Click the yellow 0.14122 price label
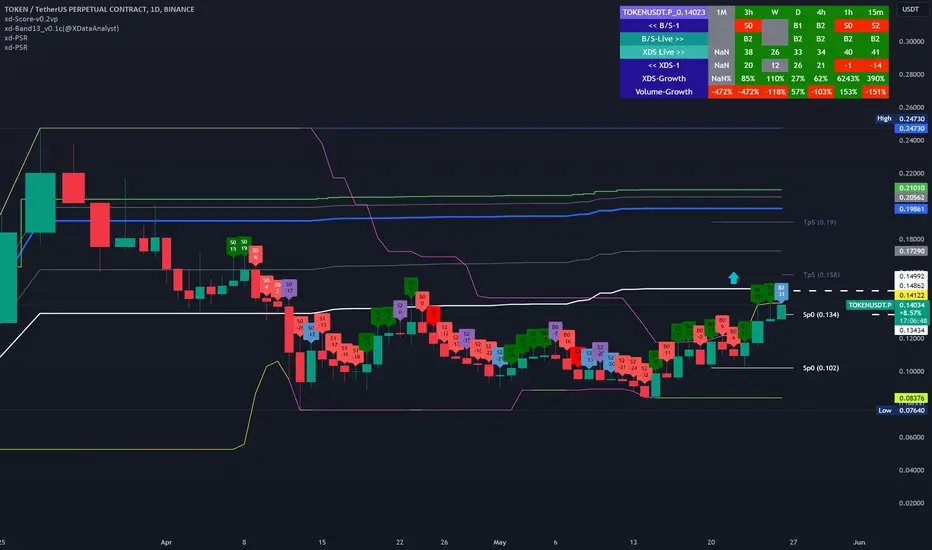932x550 pixels. tap(911, 296)
